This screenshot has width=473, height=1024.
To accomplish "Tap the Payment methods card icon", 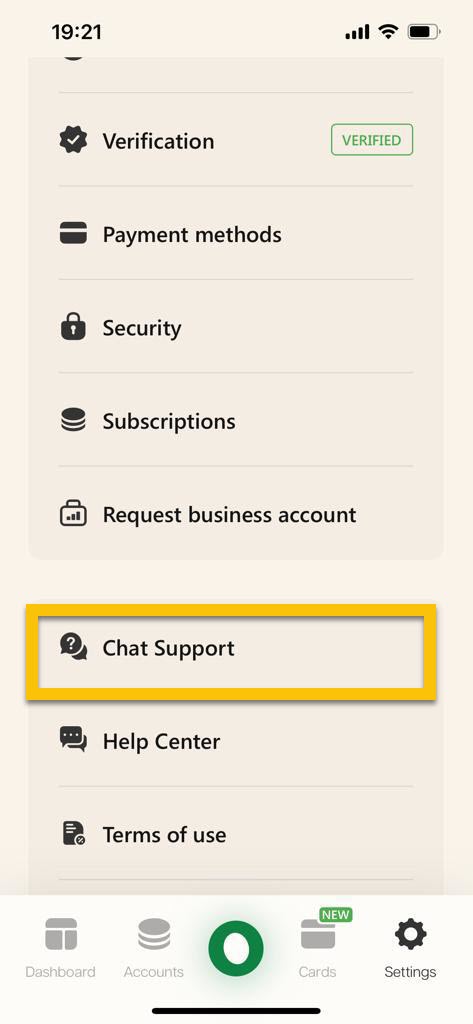I will click(x=73, y=233).
